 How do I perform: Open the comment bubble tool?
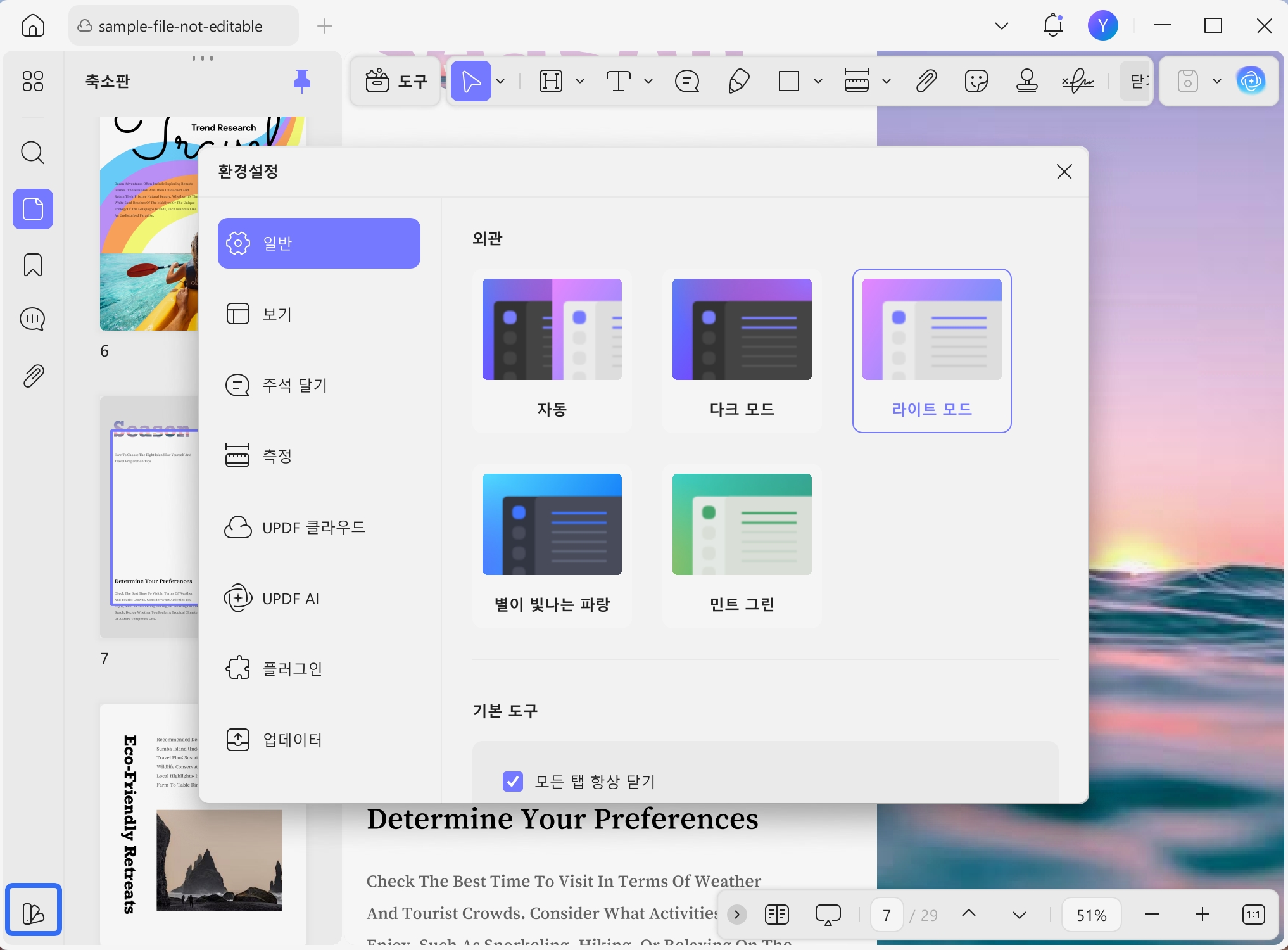click(x=687, y=81)
